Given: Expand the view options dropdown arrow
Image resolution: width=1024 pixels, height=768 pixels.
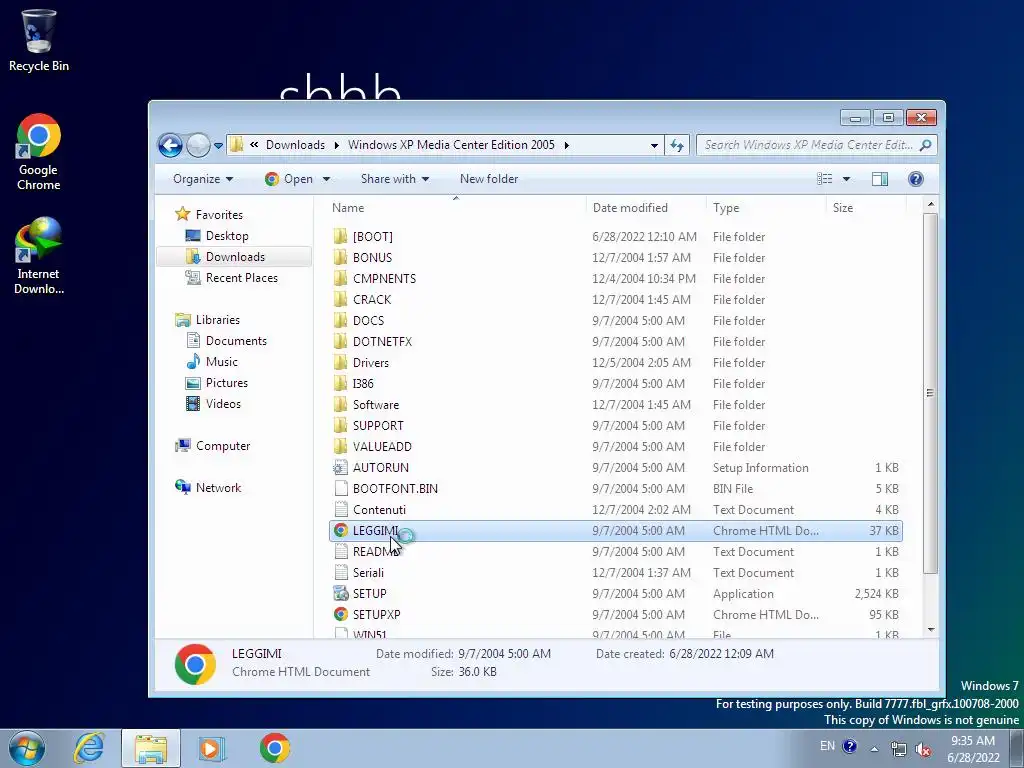Looking at the screenshot, I should click(846, 179).
